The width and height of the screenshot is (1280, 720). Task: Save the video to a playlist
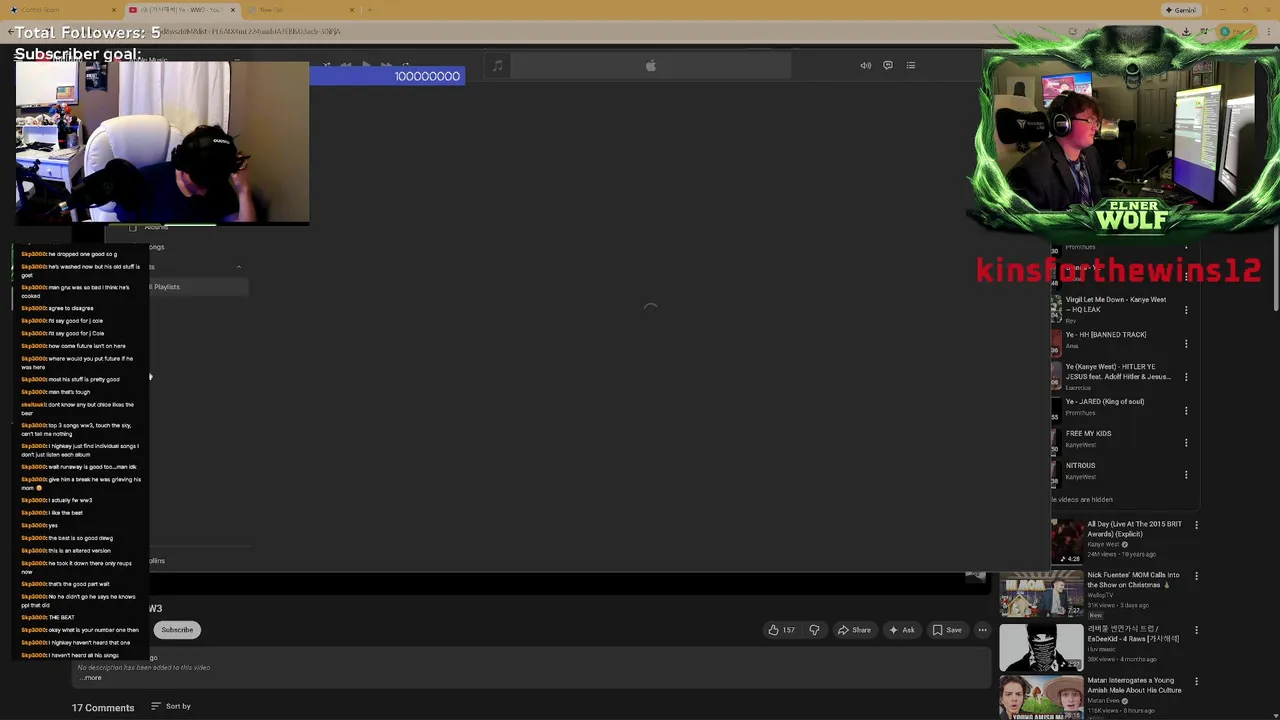coord(947,630)
